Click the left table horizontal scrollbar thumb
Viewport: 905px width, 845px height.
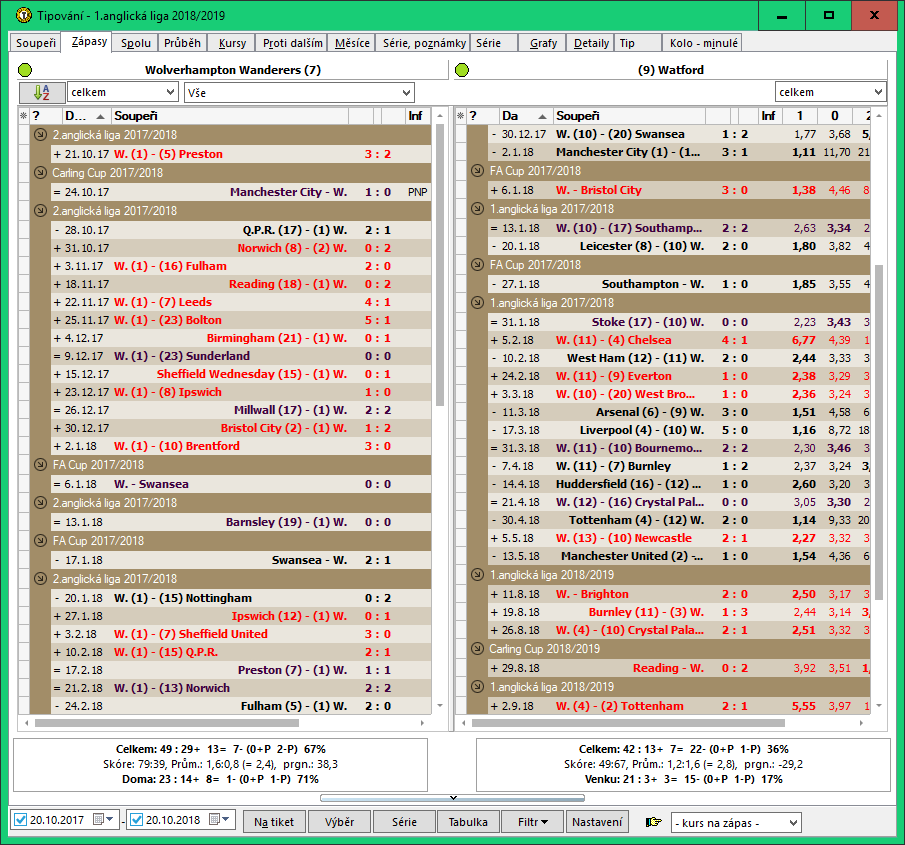coord(167,723)
